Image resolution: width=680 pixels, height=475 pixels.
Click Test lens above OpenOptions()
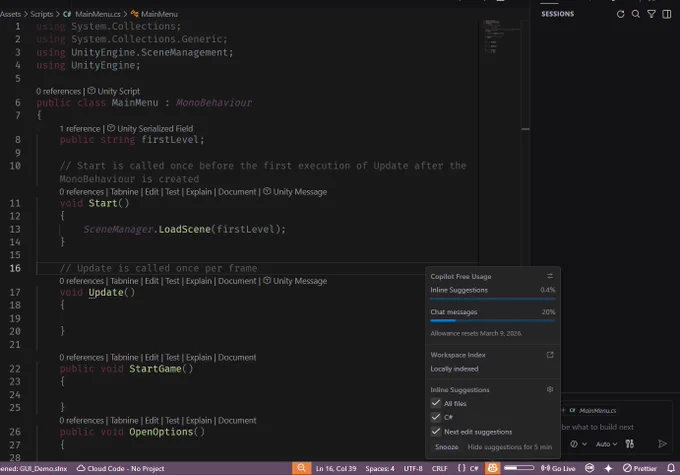[172, 420]
